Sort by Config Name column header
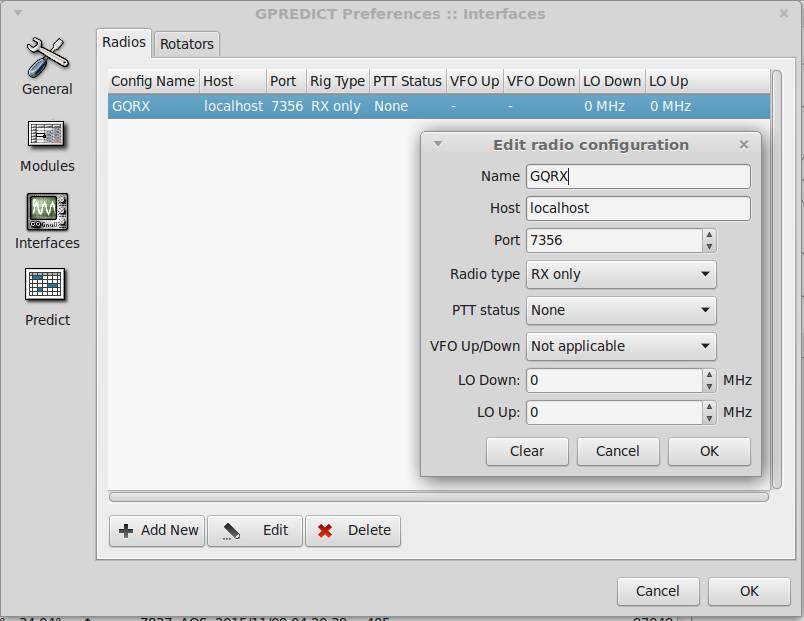This screenshot has width=804, height=621. (x=153, y=81)
